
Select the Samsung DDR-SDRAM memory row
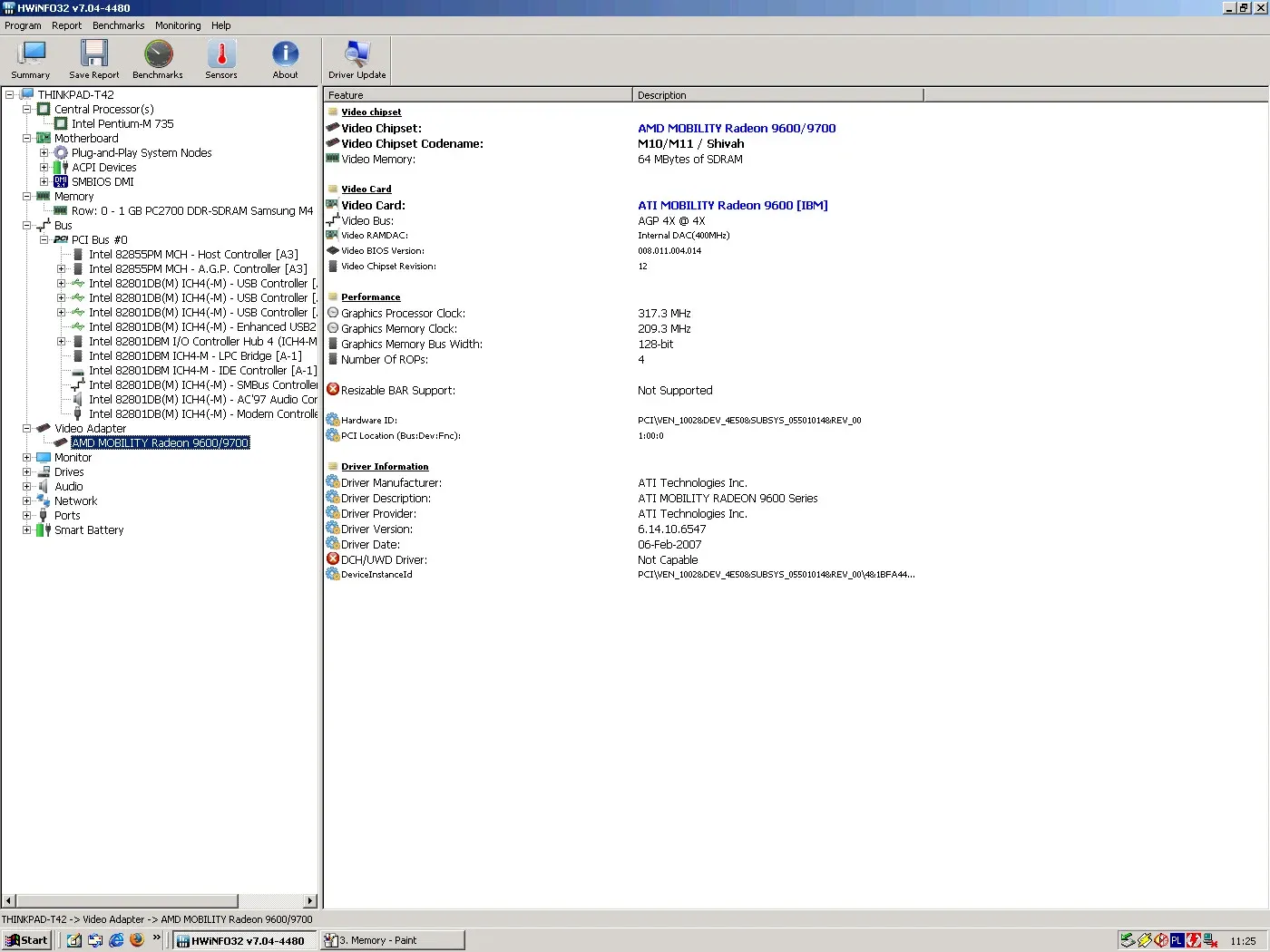pos(192,210)
